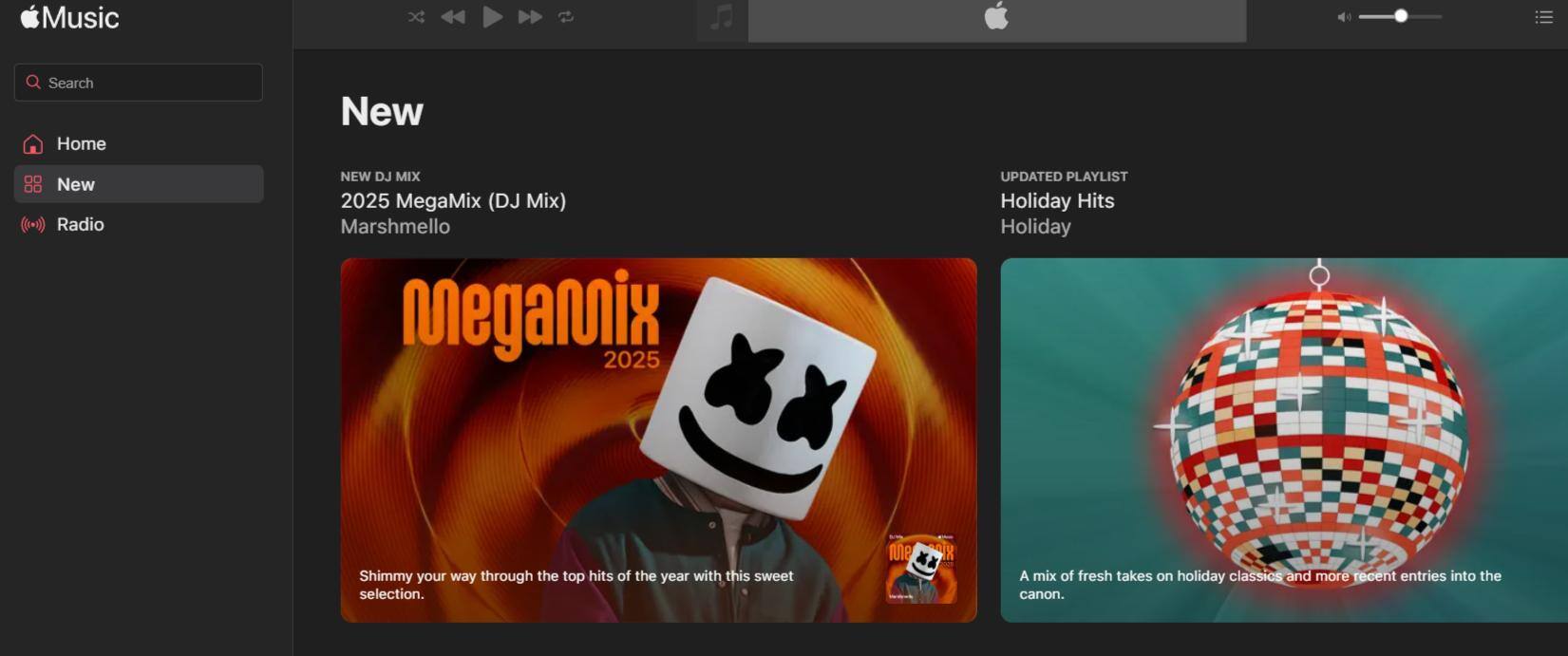The height and width of the screenshot is (656, 1568).
Task: Click the Holiday Hits disco ball banner
Action: click(x=1283, y=440)
